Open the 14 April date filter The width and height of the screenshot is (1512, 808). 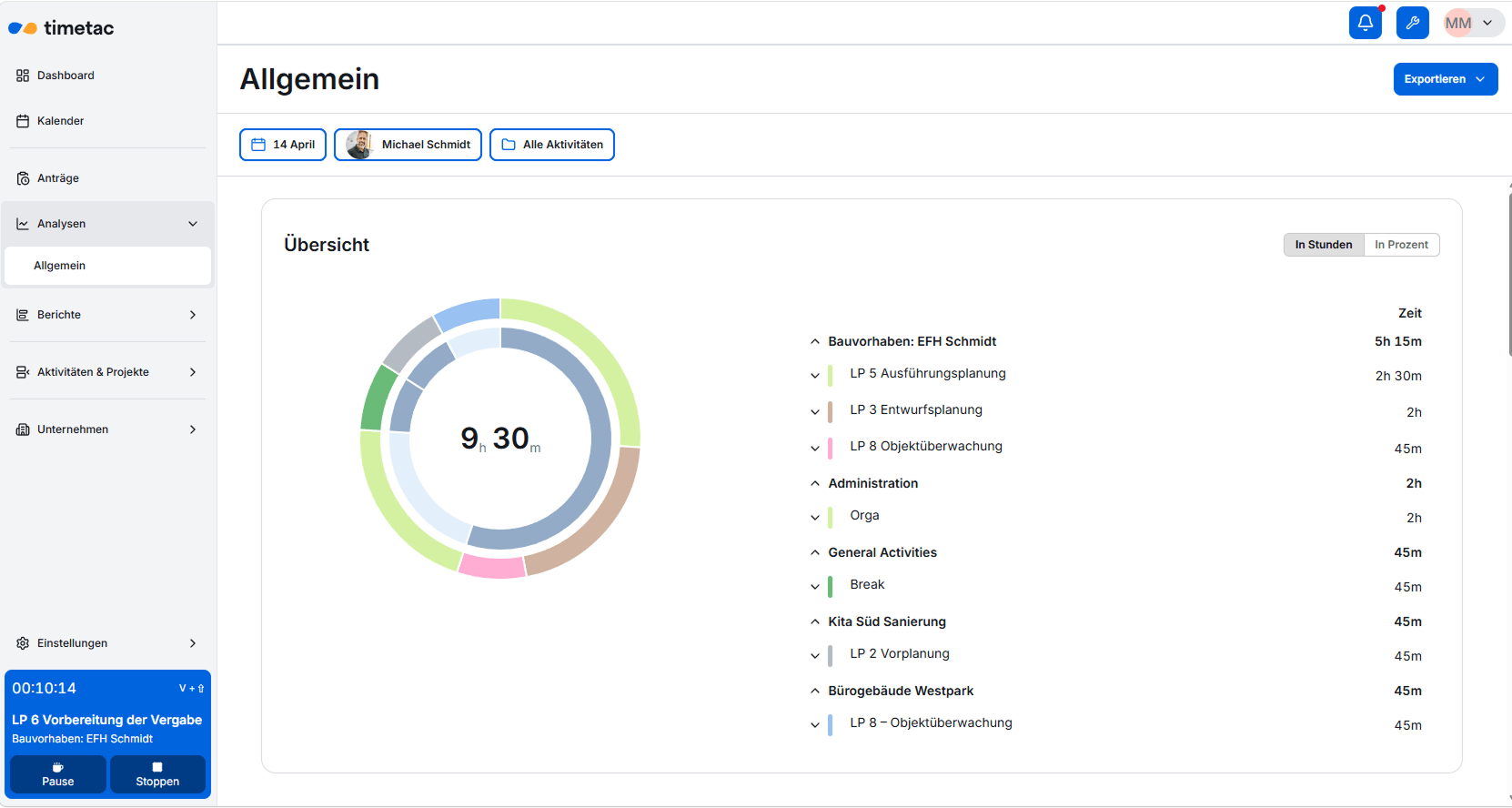(x=283, y=145)
